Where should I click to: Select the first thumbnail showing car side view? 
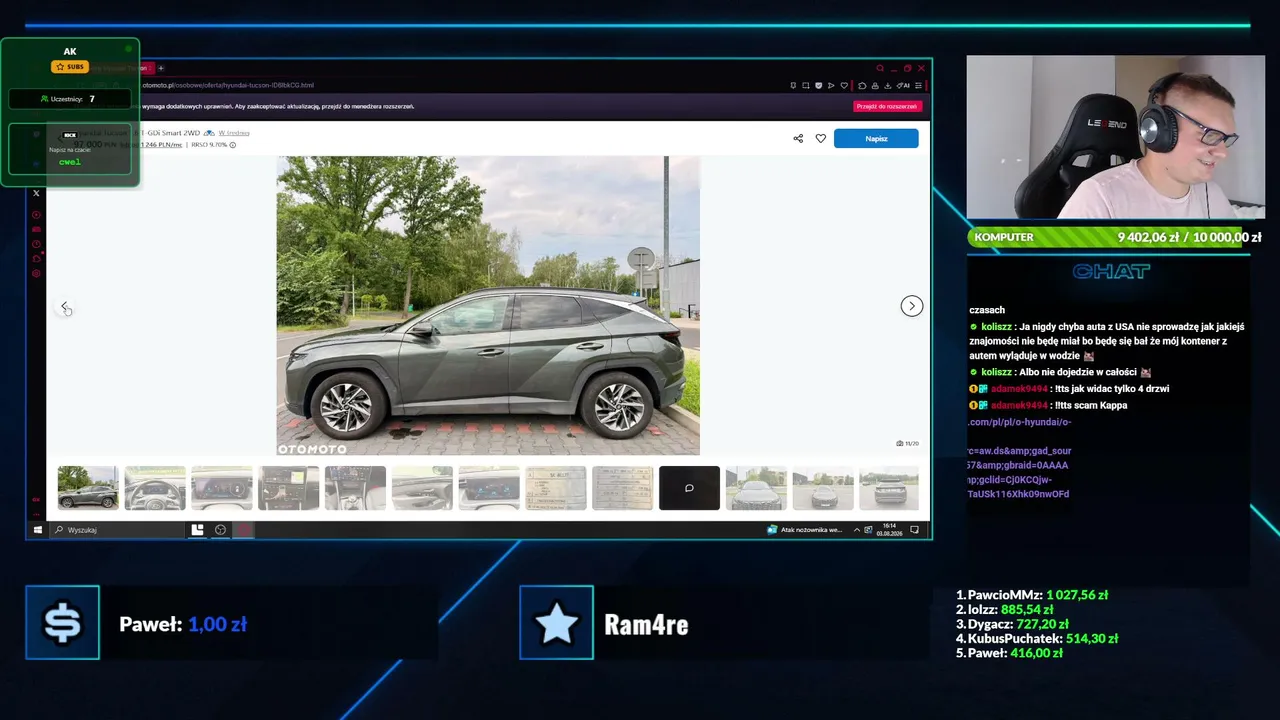(88, 488)
